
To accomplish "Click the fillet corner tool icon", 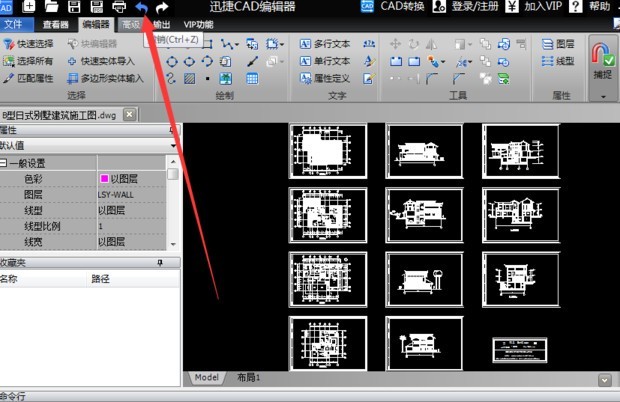I will (x=432, y=79).
